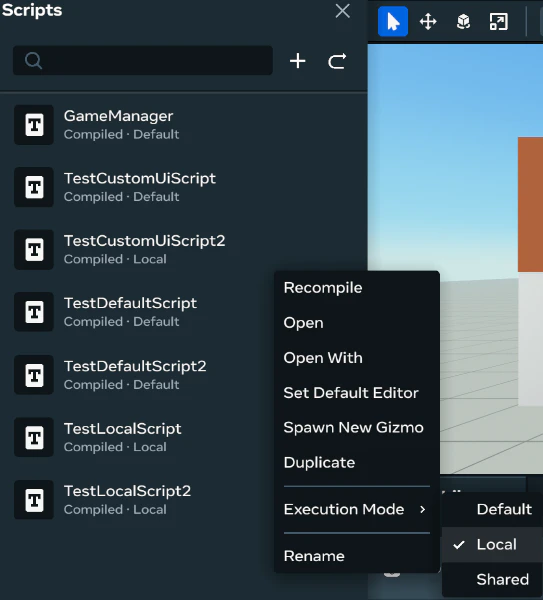The width and height of the screenshot is (543, 600).
Task: Activate the move tool icon
Action: pos(428,21)
